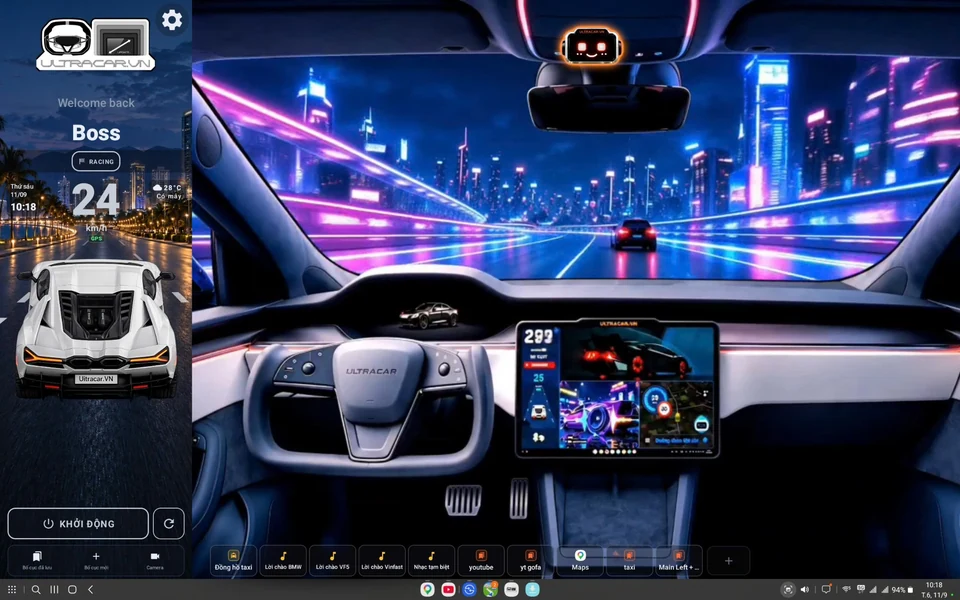Tap the taskbar home button
Image resolution: width=960 pixels, height=600 pixels.
[72, 590]
